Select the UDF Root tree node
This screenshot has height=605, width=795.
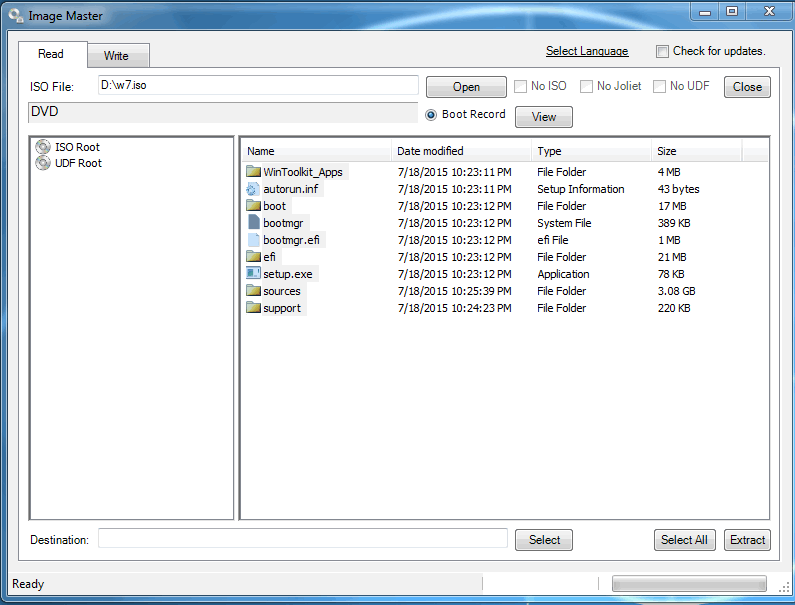point(79,163)
